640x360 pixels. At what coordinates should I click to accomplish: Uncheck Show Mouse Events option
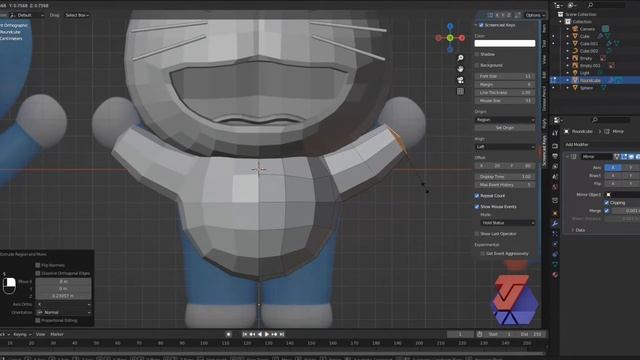pos(477,207)
